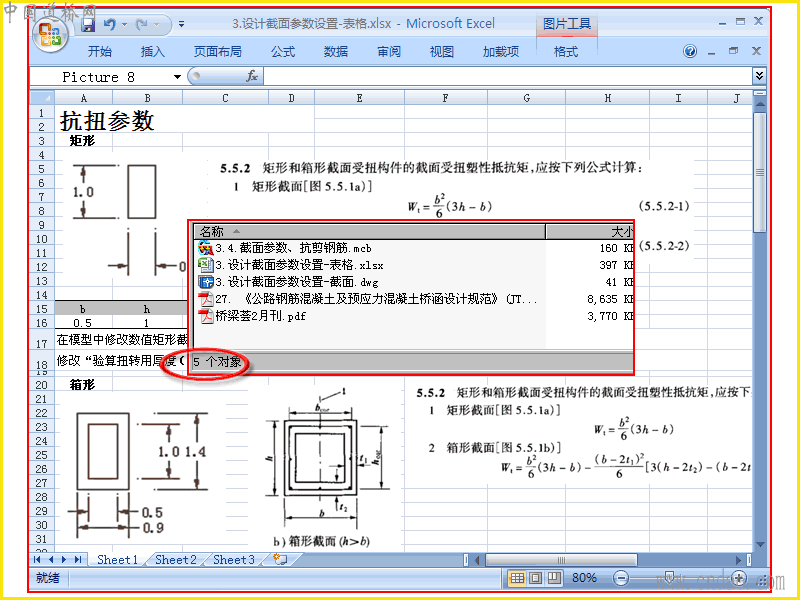Open the Name Box dropdown arrow
This screenshot has height=600, width=800.
click(177, 77)
